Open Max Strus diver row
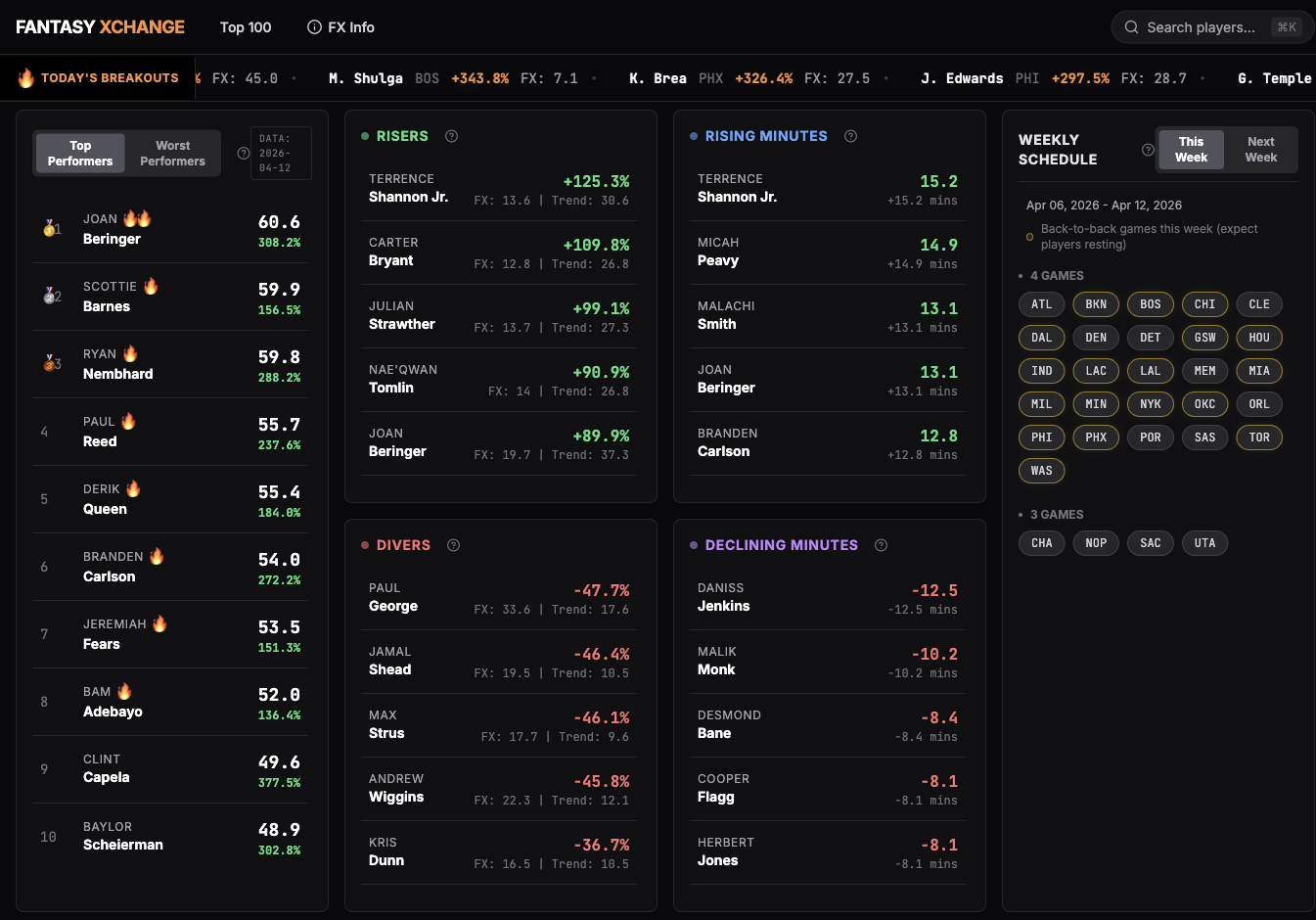Screen dimensions: 1316x920 pos(499,725)
